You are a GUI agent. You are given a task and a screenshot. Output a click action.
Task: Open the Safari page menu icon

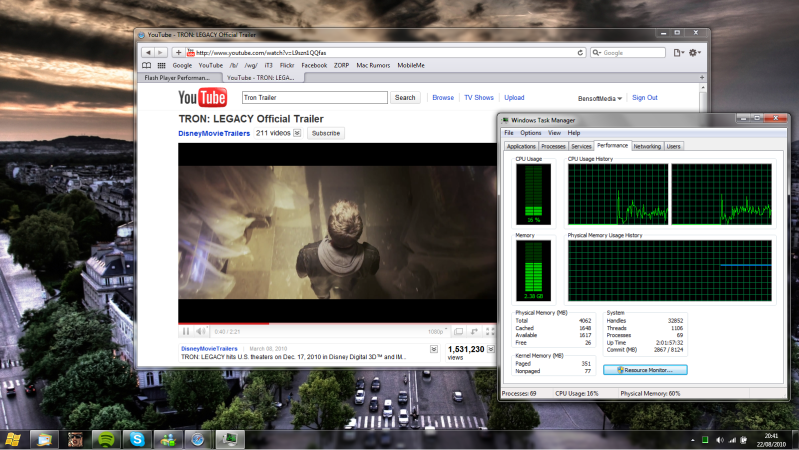[678, 52]
